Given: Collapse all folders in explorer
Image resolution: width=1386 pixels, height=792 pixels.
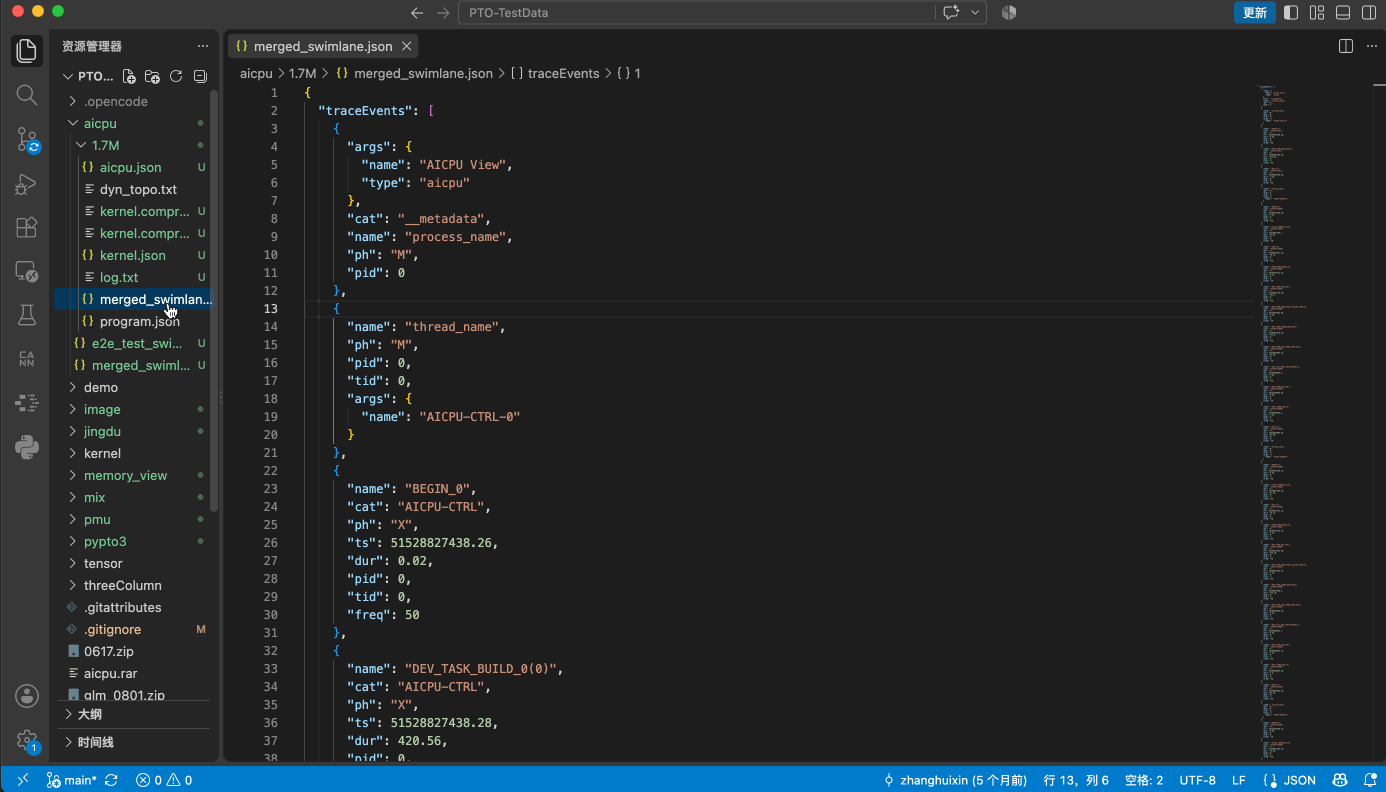Looking at the screenshot, I should click(200, 76).
